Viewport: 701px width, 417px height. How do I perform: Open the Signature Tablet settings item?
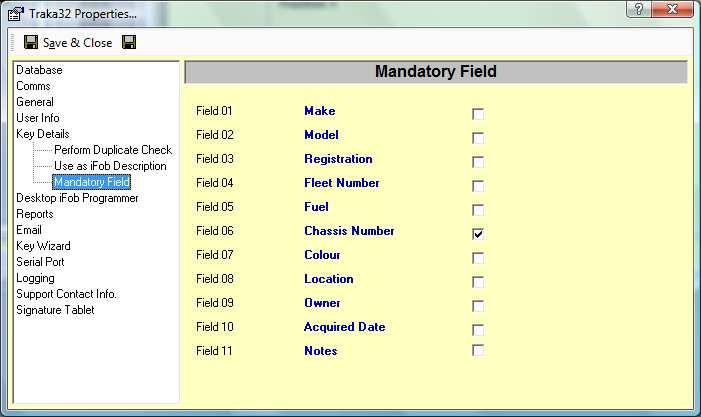pyautogui.click(x=55, y=310)
